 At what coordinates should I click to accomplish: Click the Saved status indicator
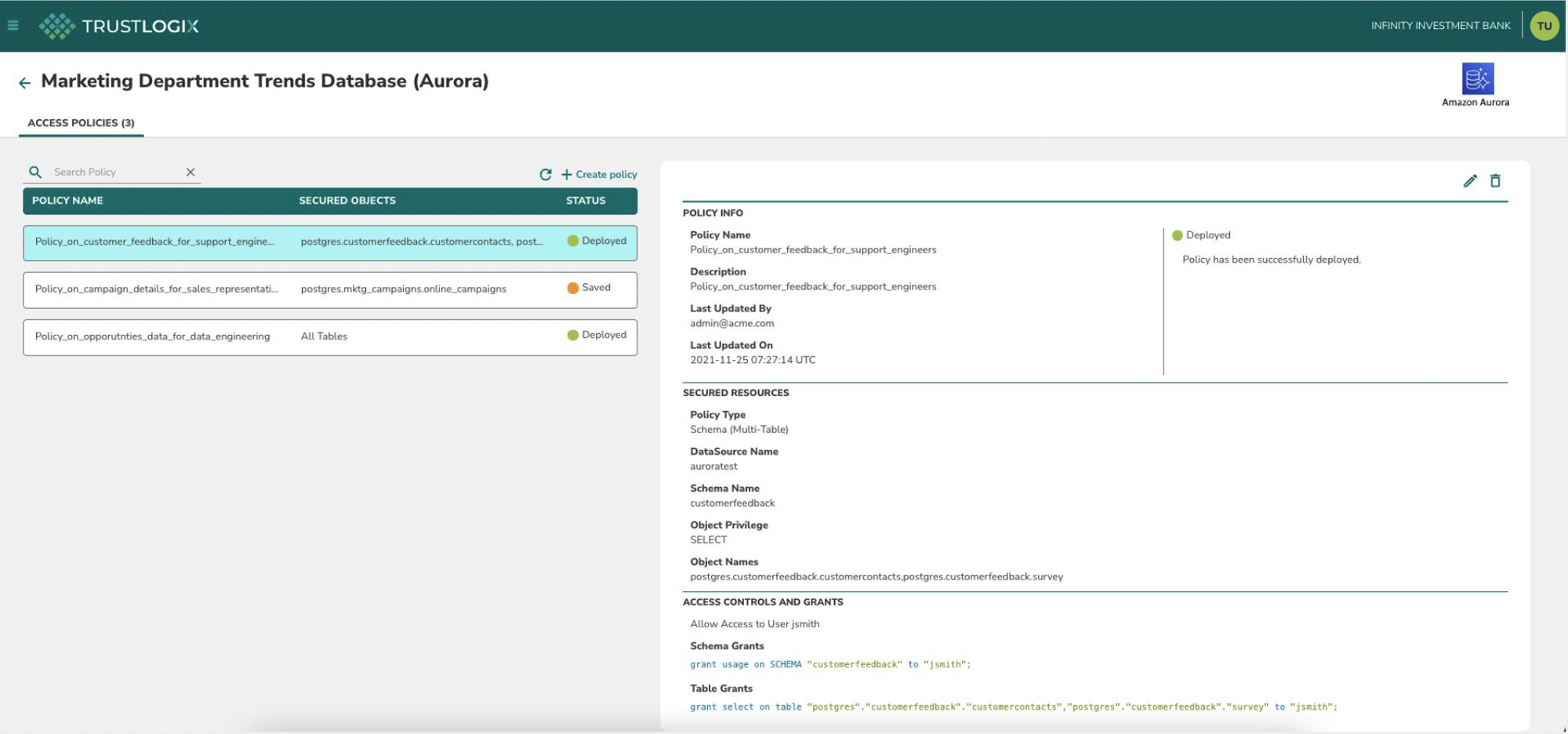click(590, 288)
